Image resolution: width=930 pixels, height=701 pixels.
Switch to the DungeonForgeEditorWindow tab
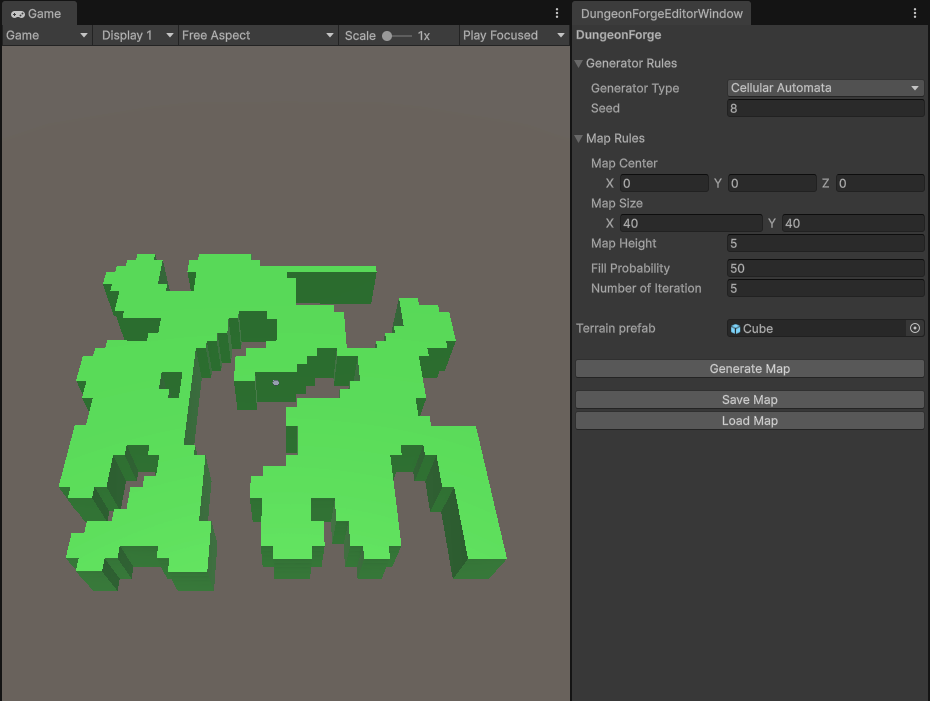coord(661,14)
